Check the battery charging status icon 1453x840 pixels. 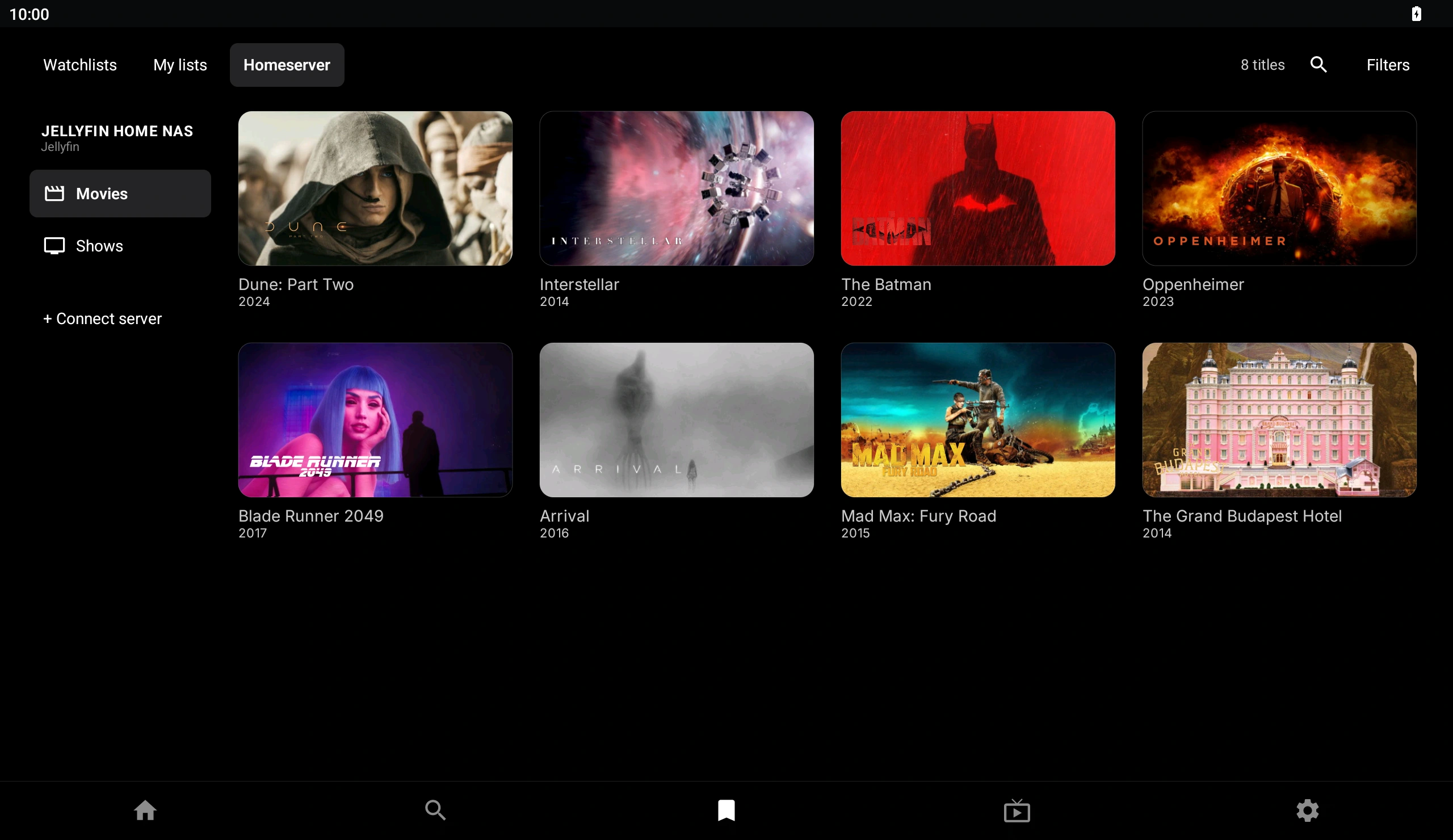pos(1416,13)
